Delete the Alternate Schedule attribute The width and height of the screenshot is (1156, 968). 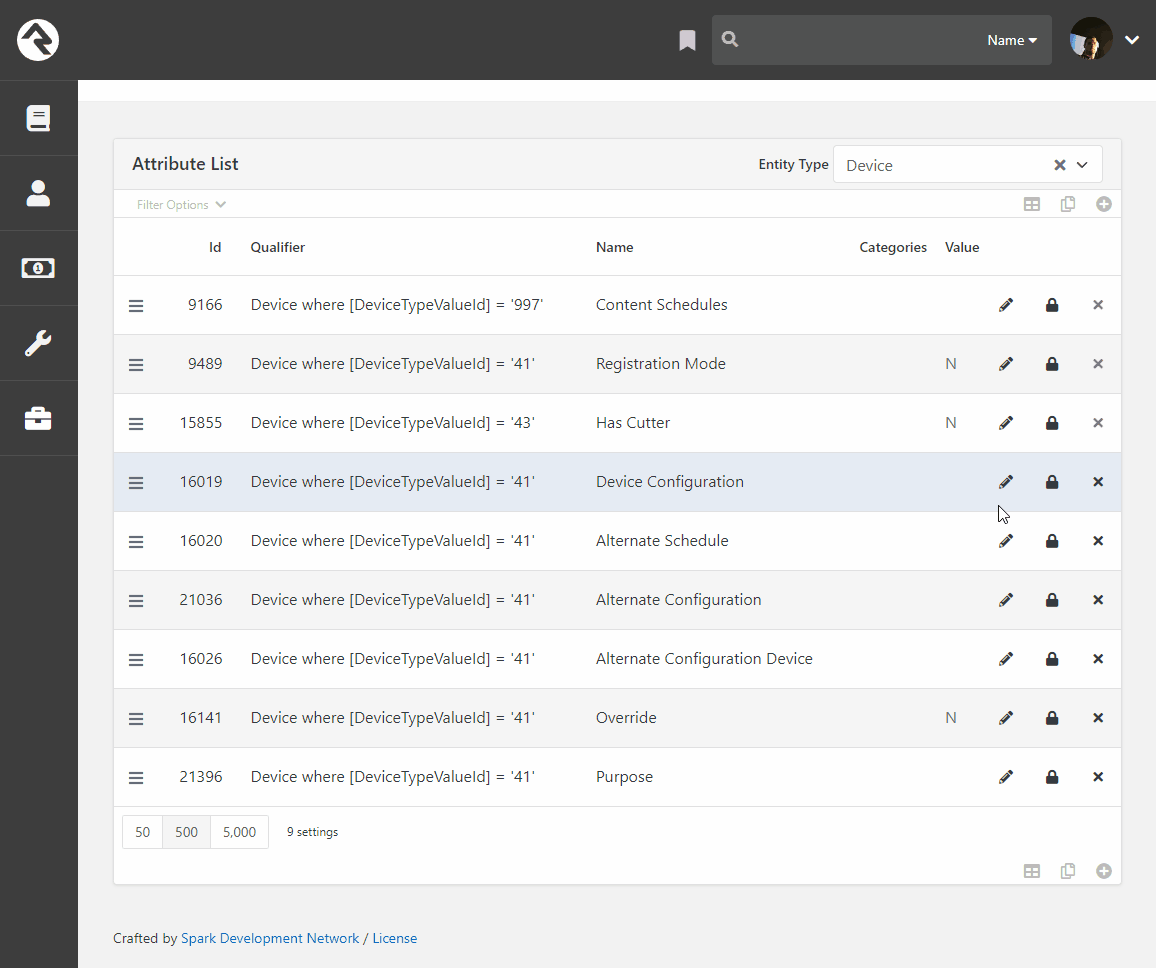1098,540
